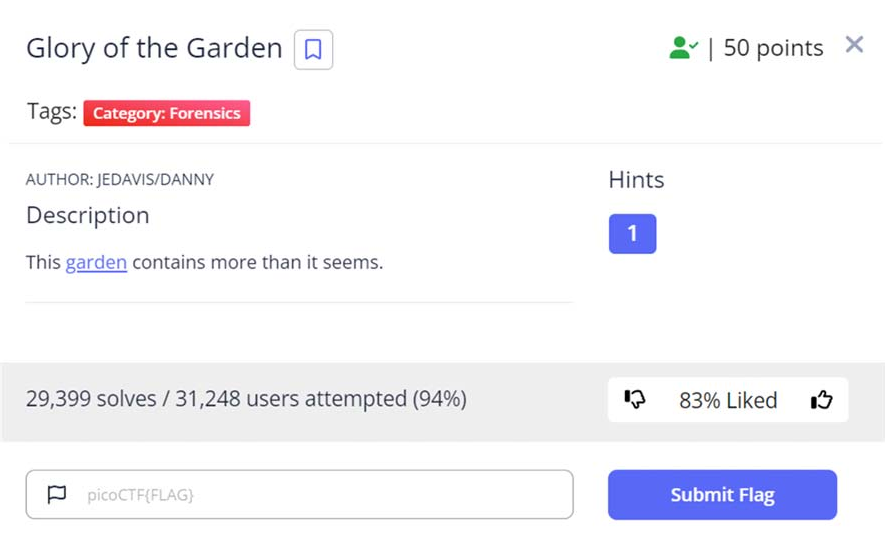Viewport: 885px width, 549px height.
Task: Click the green solved-user checkmark icon
Action: (683, 48)
